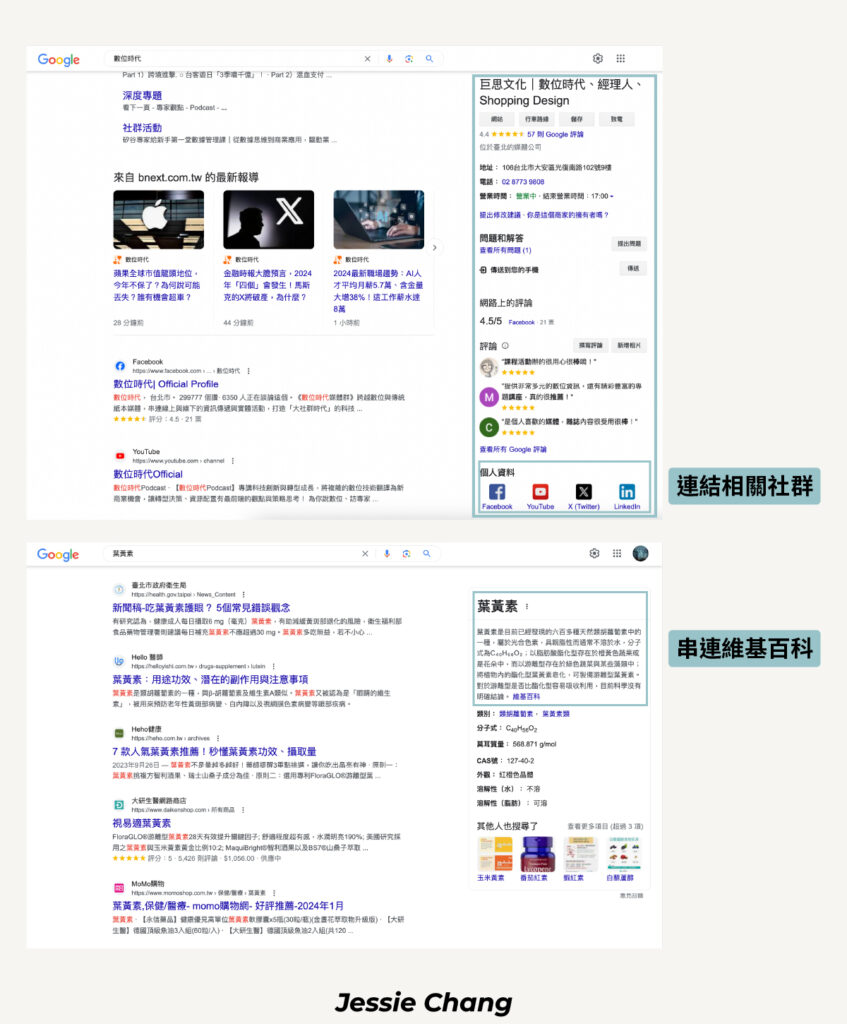Screen dimensions: 847x1024
Task: Open the LinkedIn profile icon in 個人資料
Action: (x=627, y=492)
